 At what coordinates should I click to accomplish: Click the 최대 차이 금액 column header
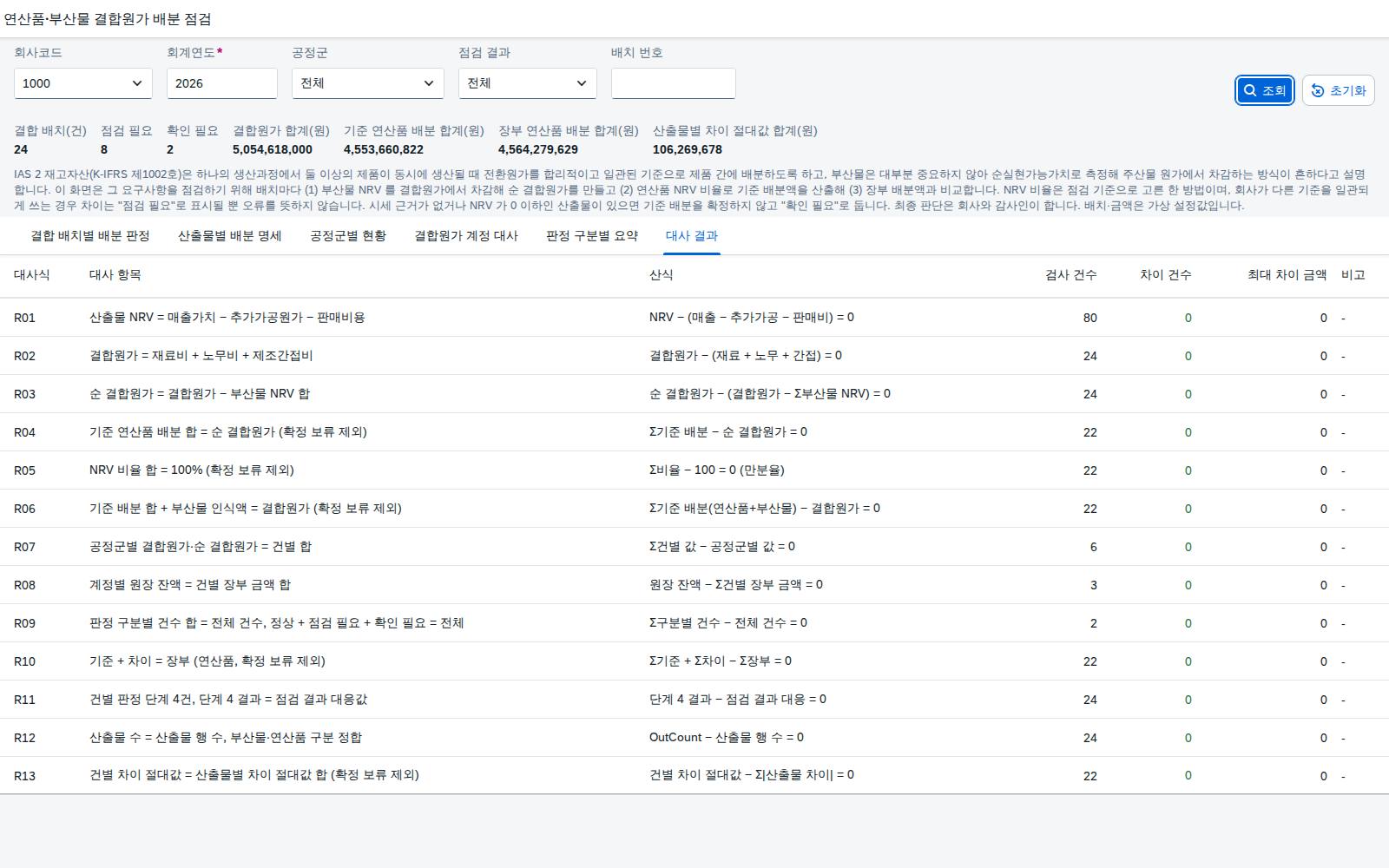coord(1287,275)
